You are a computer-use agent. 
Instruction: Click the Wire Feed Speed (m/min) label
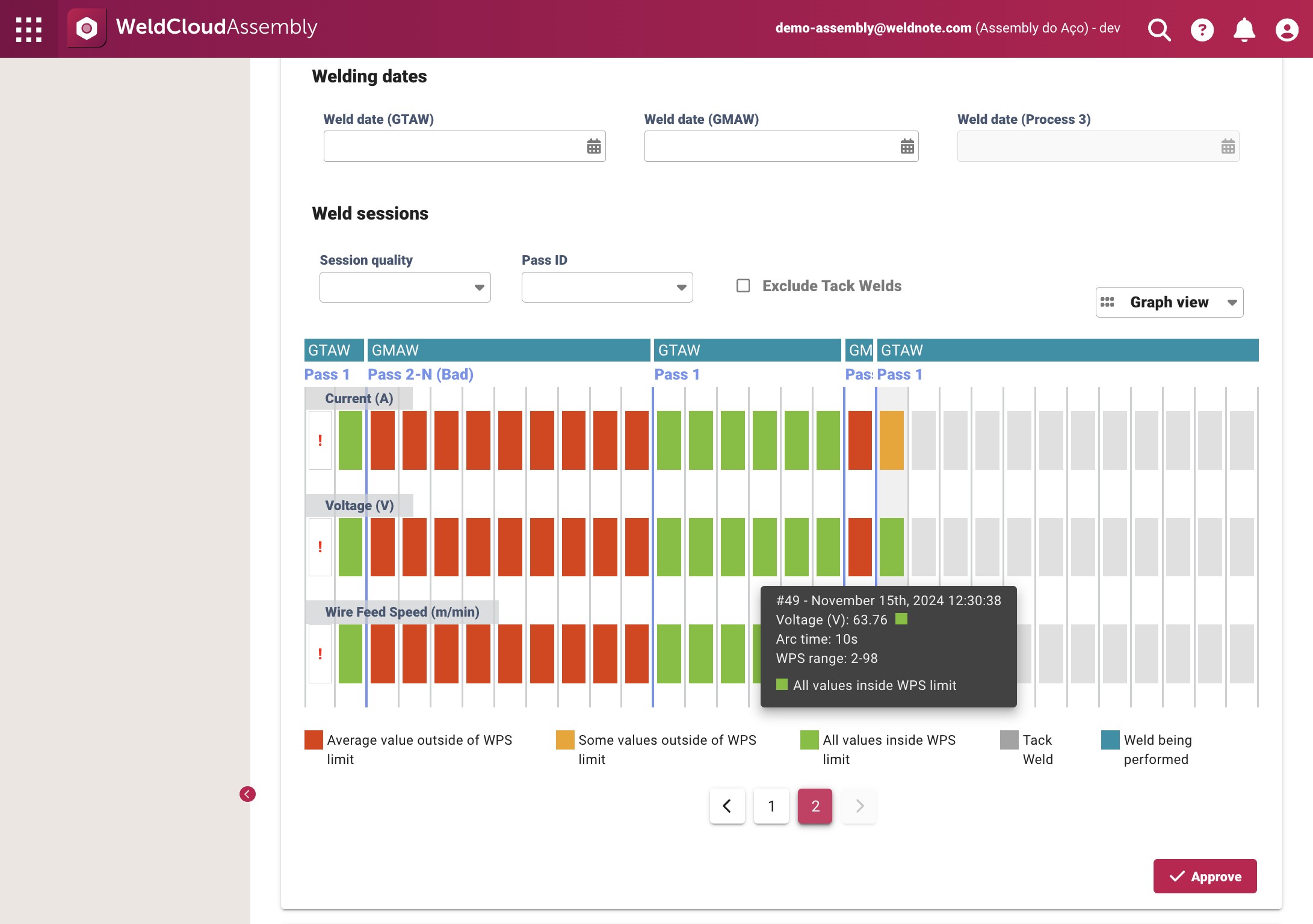pyautogui.click(x=402, y=612)
